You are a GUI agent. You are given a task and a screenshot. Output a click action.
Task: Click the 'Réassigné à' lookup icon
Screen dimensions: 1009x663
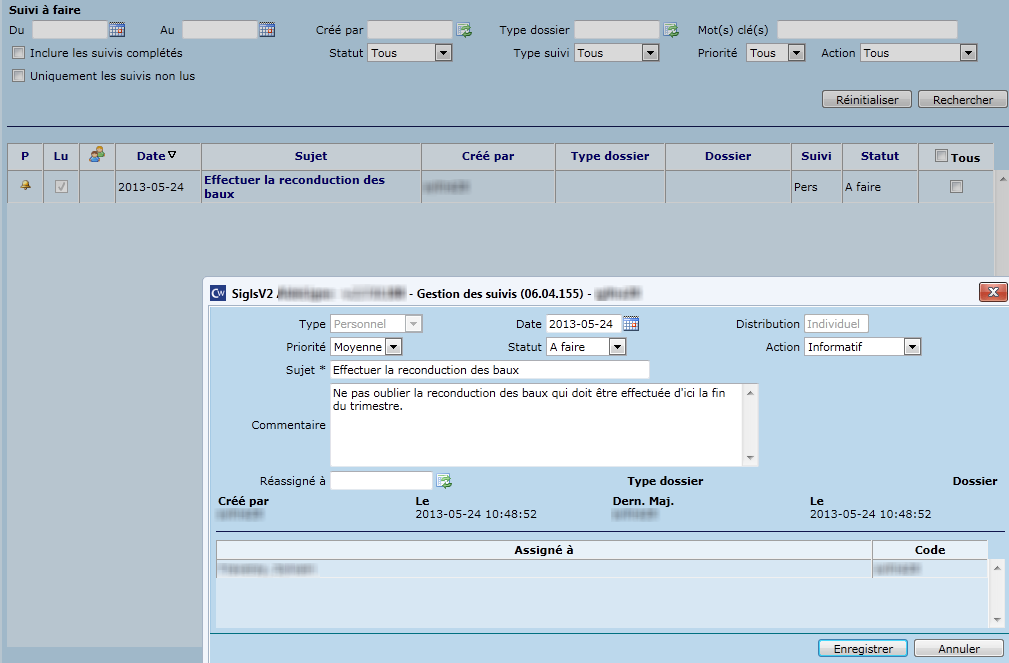(x=444, y=481)
